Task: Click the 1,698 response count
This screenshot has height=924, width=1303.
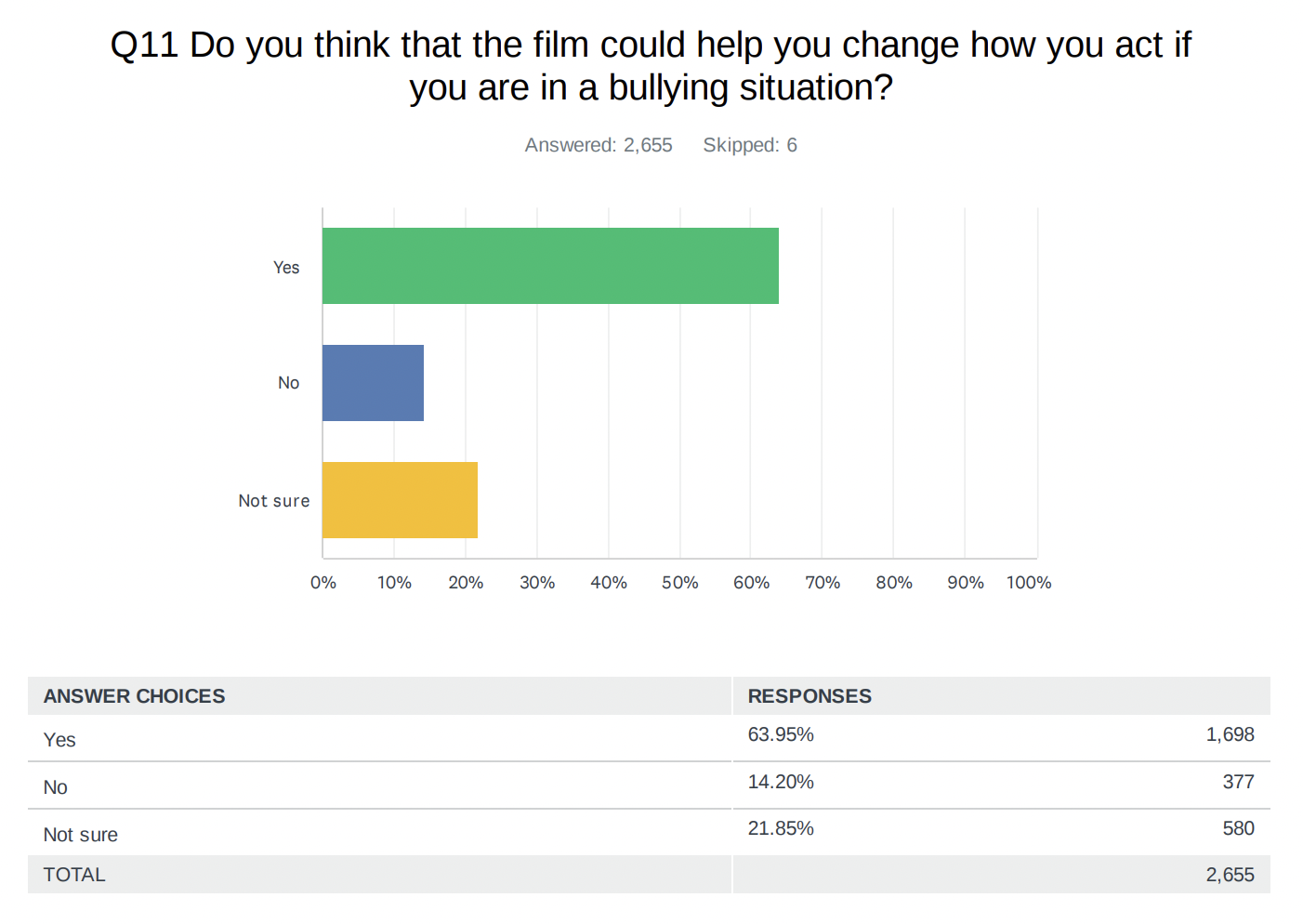Action: point(1231,734)
